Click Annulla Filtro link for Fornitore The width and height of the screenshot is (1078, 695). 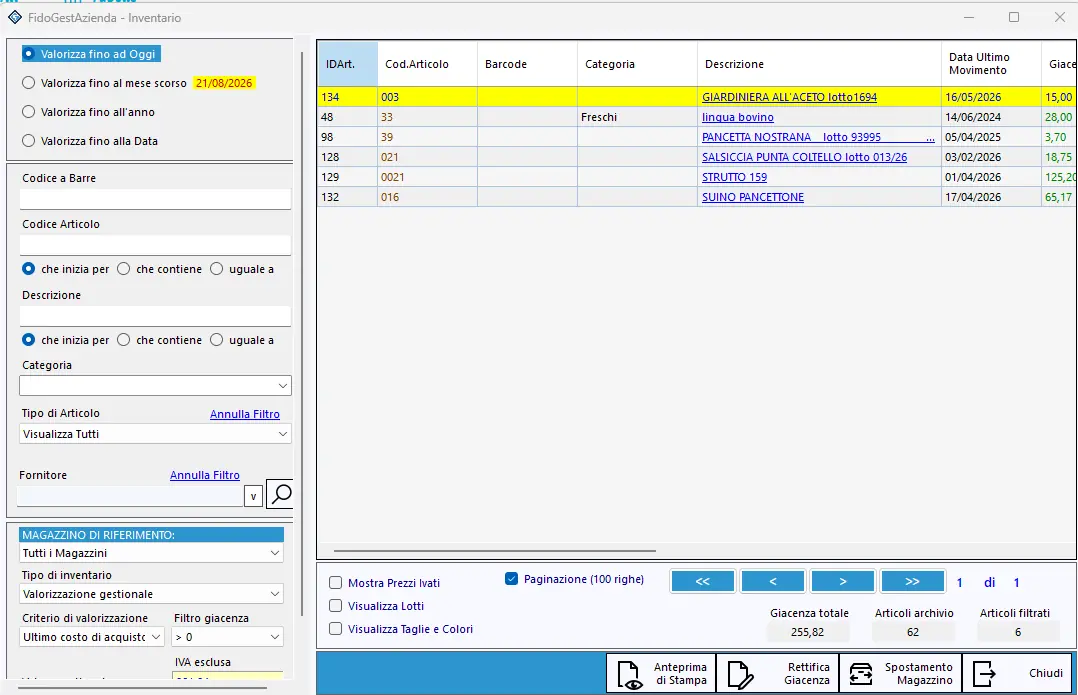[205, 475]
